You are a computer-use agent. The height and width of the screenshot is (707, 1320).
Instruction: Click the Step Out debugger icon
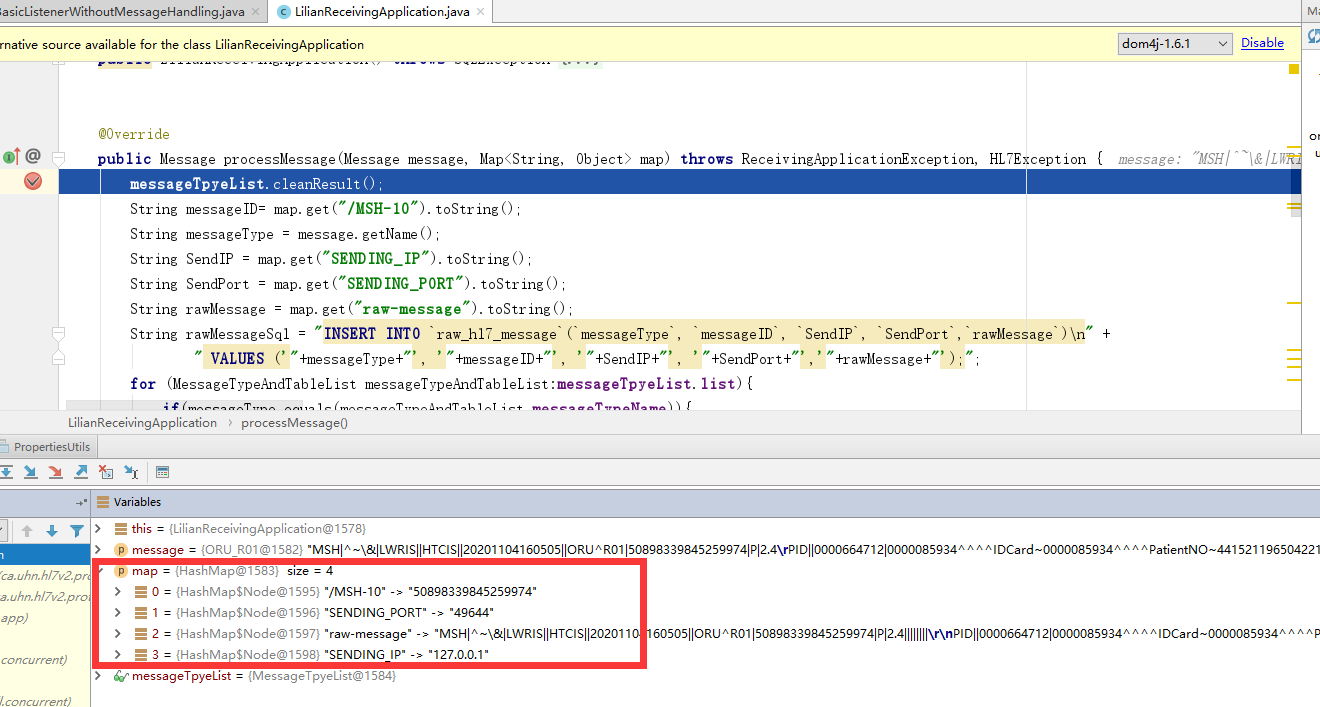(81, 472)
